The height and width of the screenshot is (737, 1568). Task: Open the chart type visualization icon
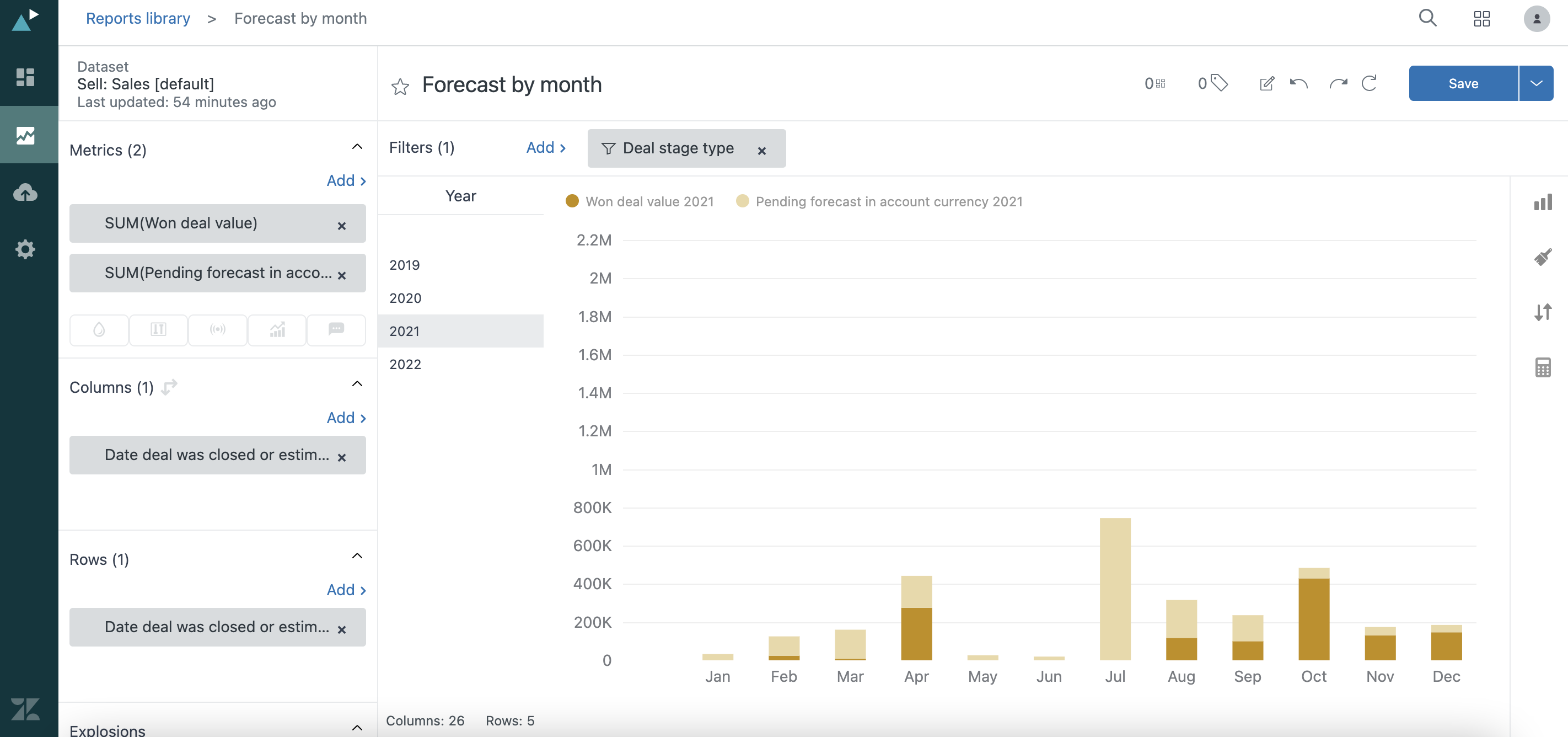coord(1543,202)
